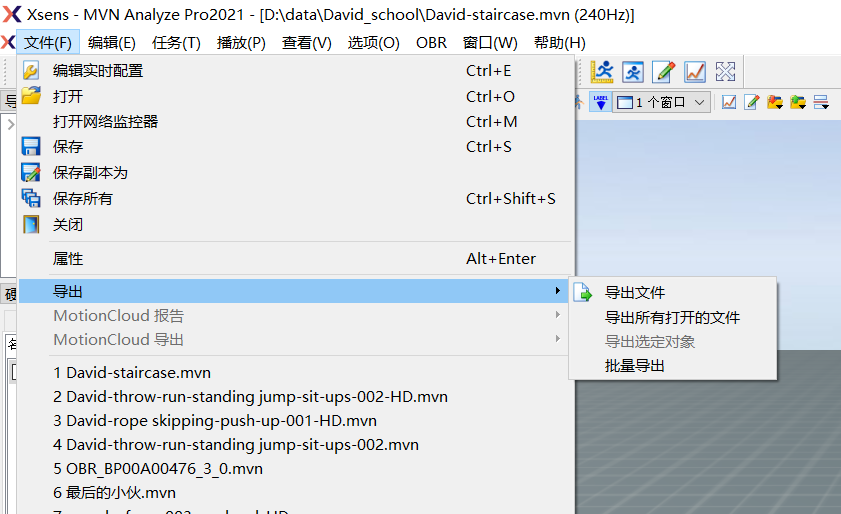Click the four-arrow fullscreen expand icon

click(726, 71)
